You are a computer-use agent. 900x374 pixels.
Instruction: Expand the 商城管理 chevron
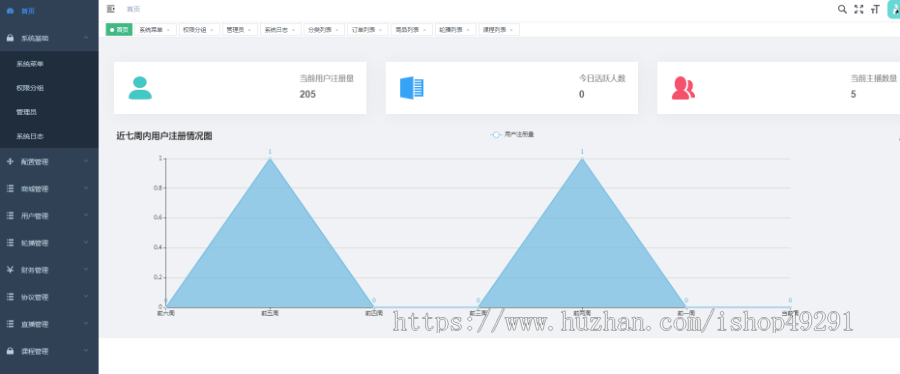coord(86,188)
